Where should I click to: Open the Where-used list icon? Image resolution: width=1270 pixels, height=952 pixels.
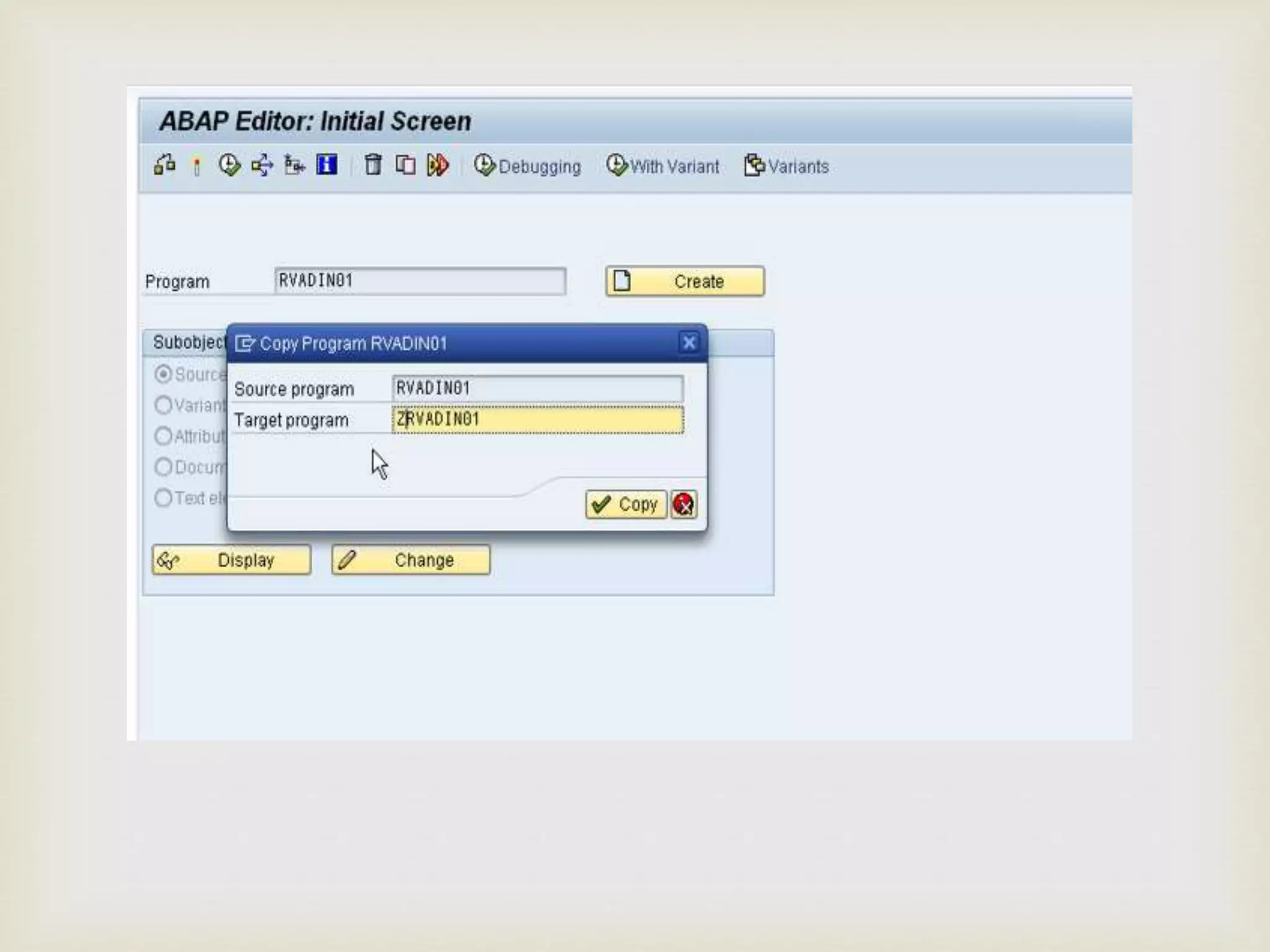point(262,165)
